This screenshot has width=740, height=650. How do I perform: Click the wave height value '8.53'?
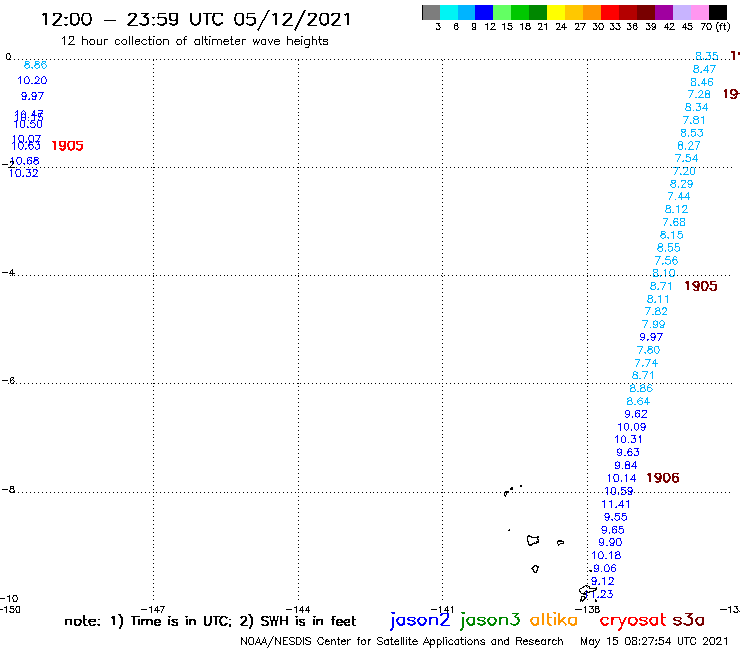tap(692, 133)
